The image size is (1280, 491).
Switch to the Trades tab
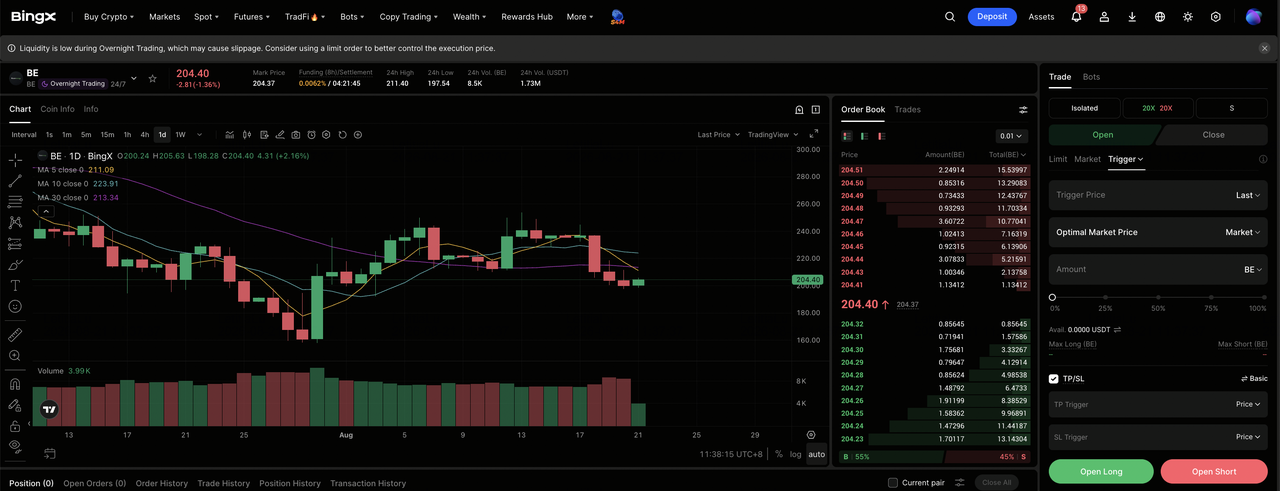point(907,109)
